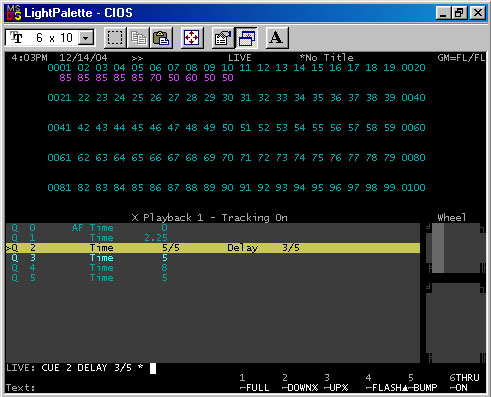Open the MS-DOS window system icon
Viewport: 491px width, 397px height.
click(x=14, y=13)
